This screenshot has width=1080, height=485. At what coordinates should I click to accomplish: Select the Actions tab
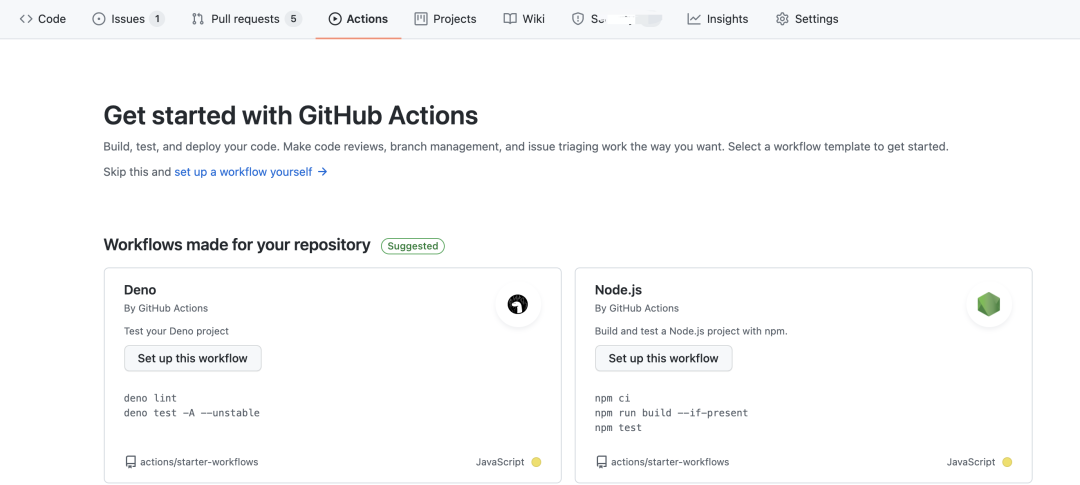358,19
